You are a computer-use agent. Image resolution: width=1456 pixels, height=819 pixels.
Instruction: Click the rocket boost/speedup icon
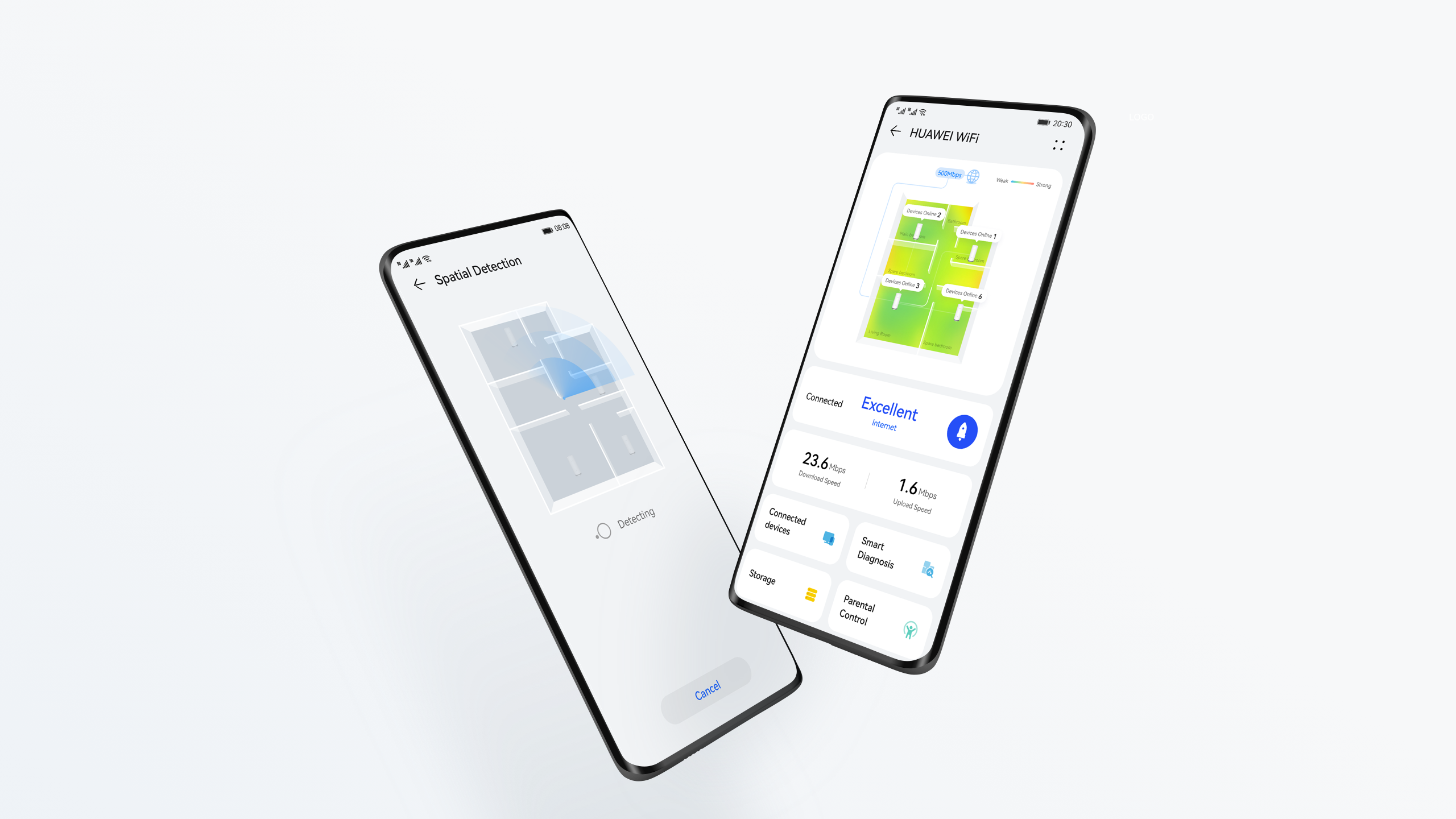pyautogui.click(x=960, y=430)
